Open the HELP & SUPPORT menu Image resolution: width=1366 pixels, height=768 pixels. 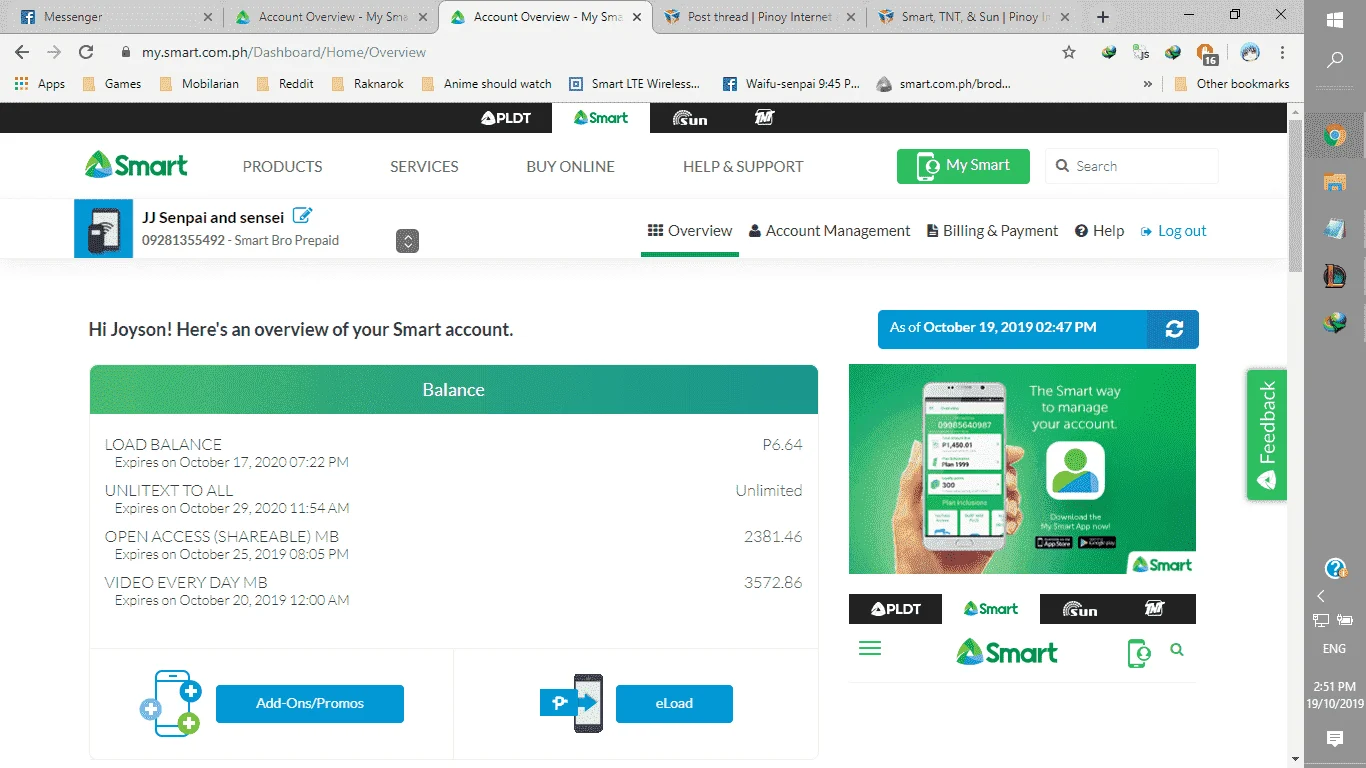click(743, 166)
